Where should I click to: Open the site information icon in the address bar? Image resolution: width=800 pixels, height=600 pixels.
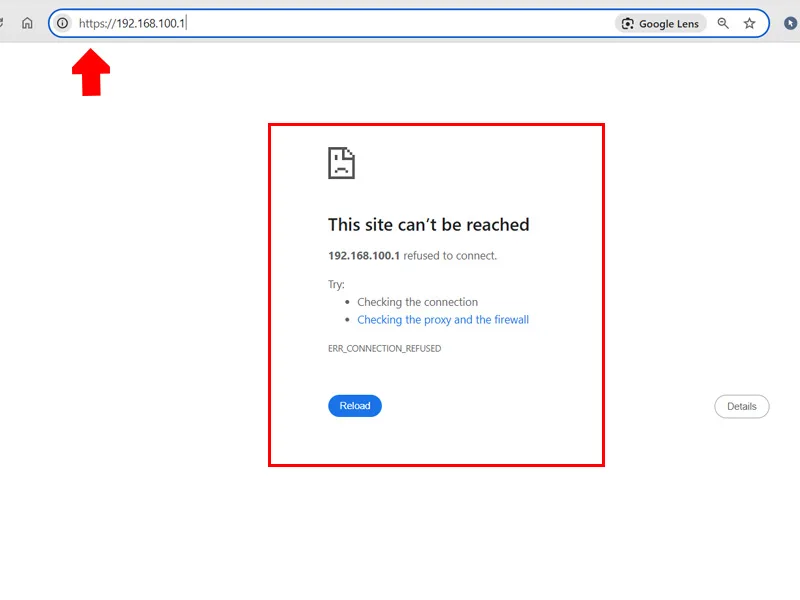tap(62, 23)
